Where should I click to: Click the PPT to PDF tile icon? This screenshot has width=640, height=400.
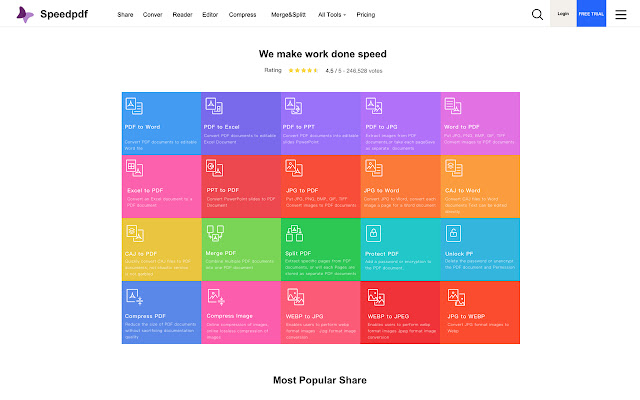pyautogui.click(x=214, y=168)
